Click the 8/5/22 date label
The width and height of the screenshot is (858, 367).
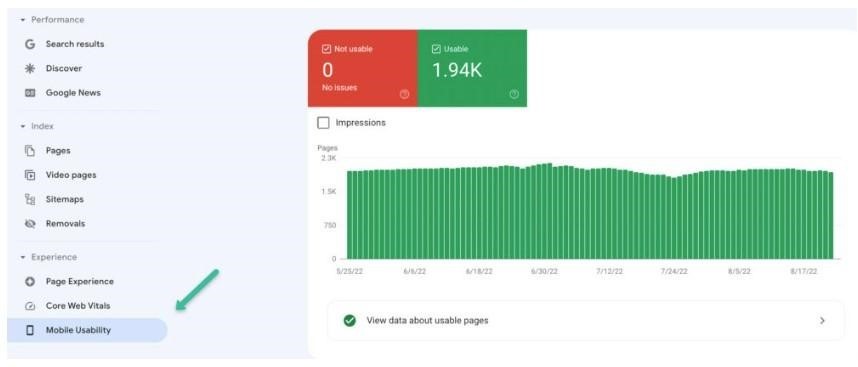[x=739, y=272]
